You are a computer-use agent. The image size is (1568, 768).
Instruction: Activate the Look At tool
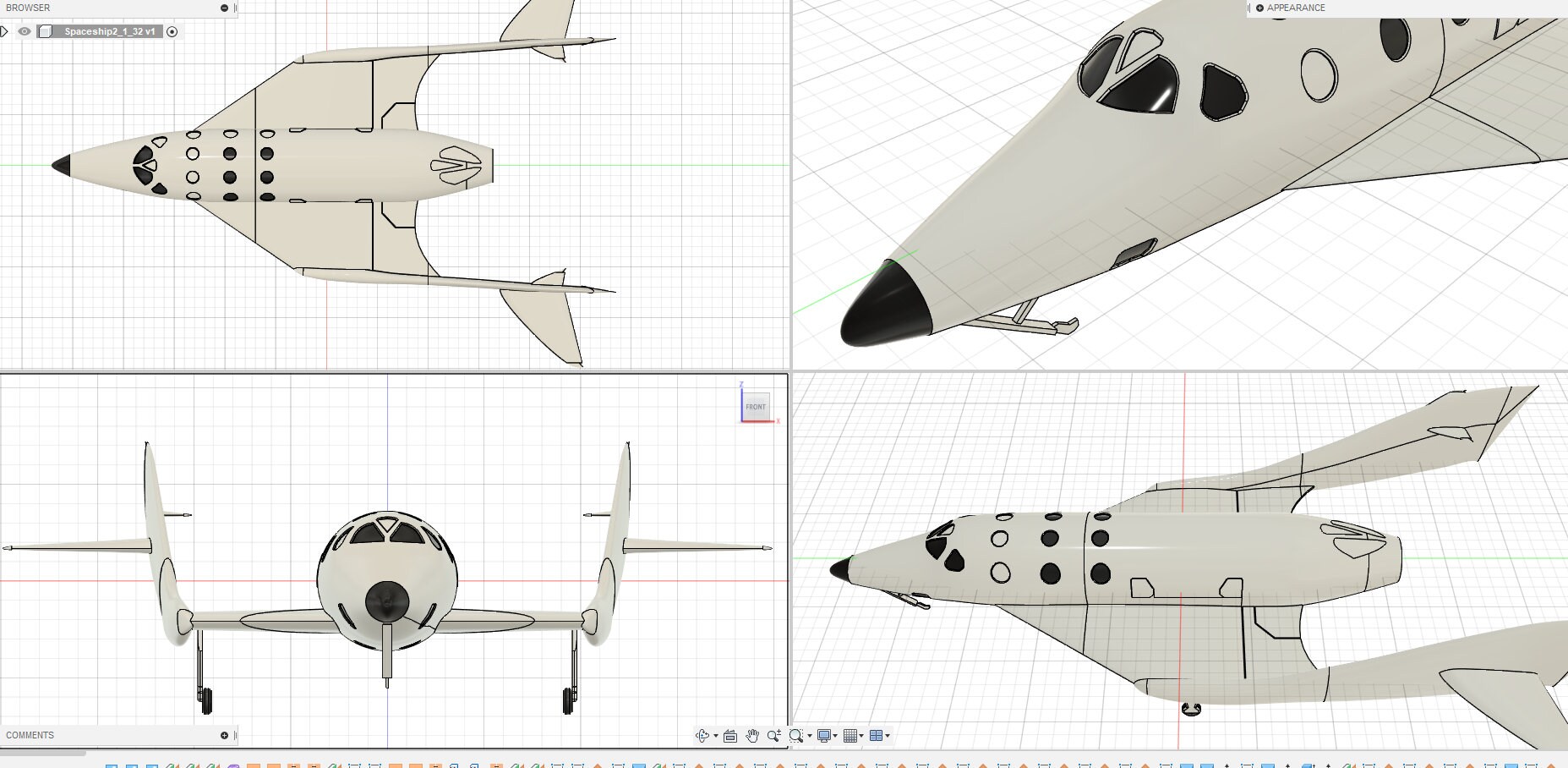click(x=730, y=735)
